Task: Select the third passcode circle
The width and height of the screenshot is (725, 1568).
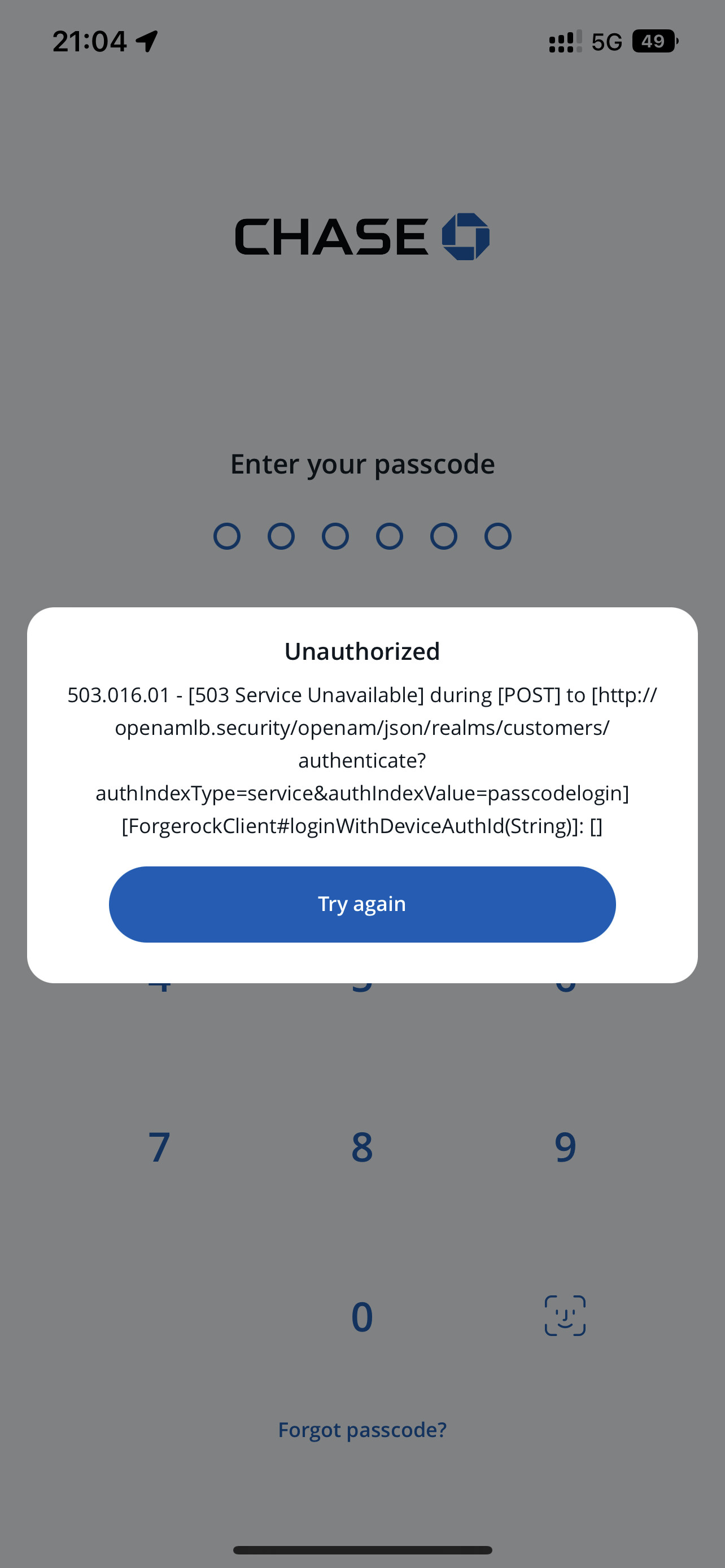Action: pyautogui.click(x=335, y=536)
